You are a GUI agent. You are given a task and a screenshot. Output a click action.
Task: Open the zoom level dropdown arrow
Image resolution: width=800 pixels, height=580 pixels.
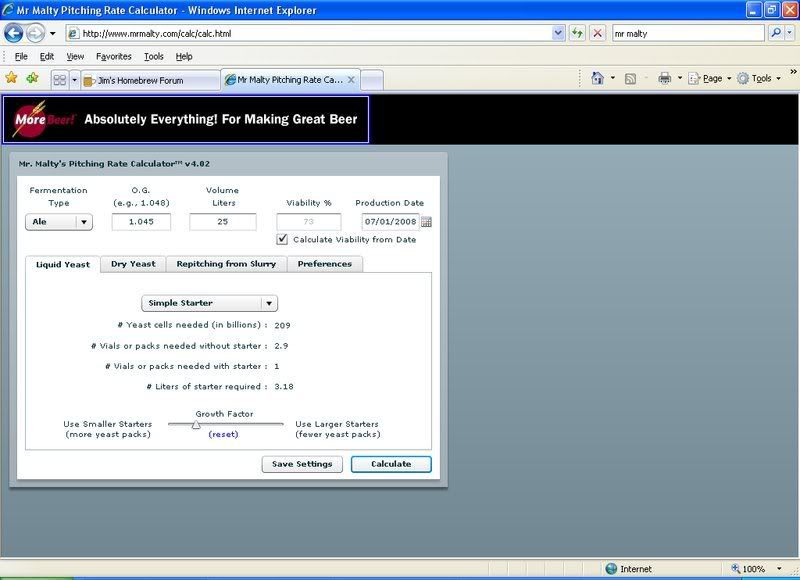779,569
